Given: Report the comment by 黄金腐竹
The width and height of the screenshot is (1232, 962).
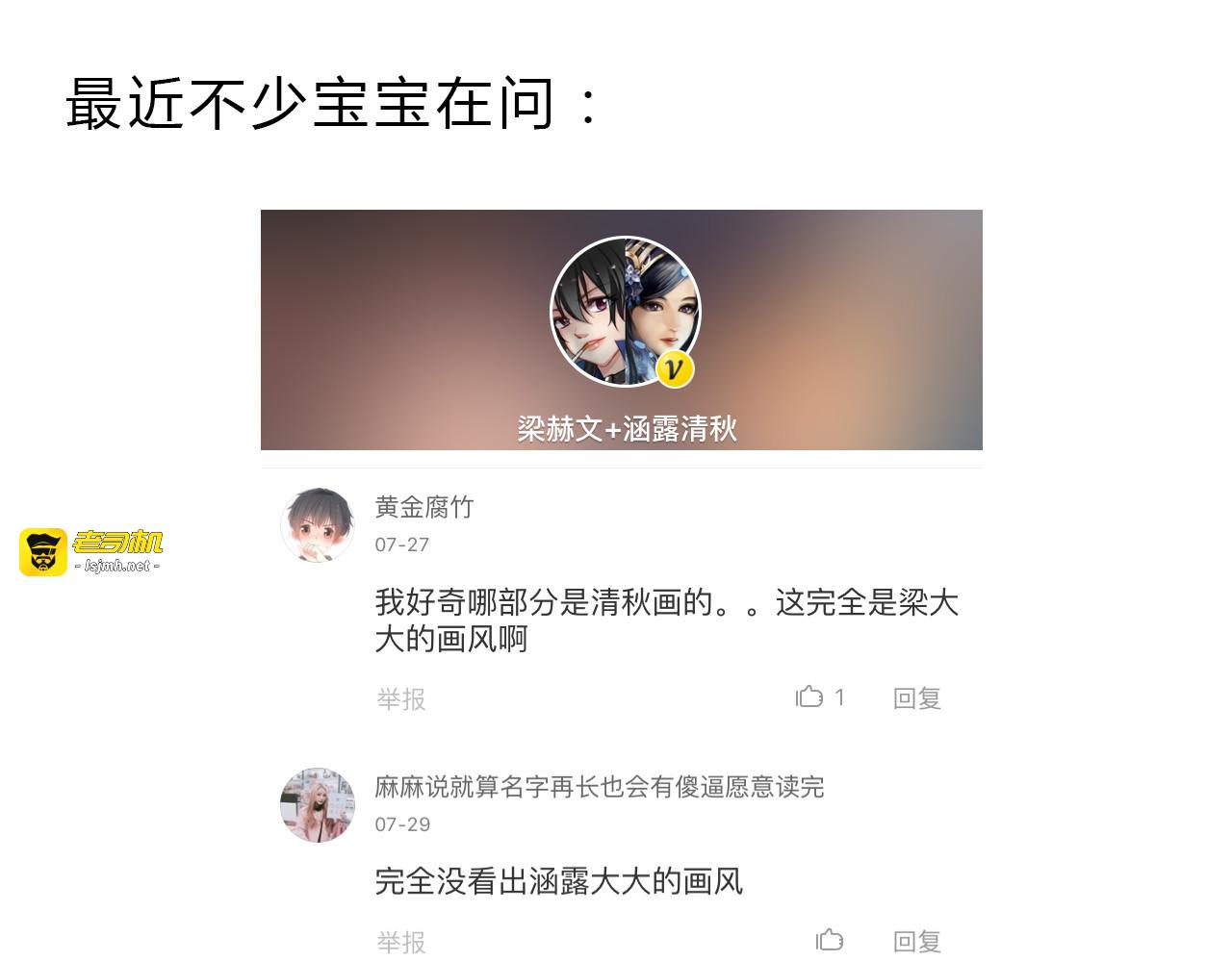Looking at the screenshot, I should coord(400,698).
